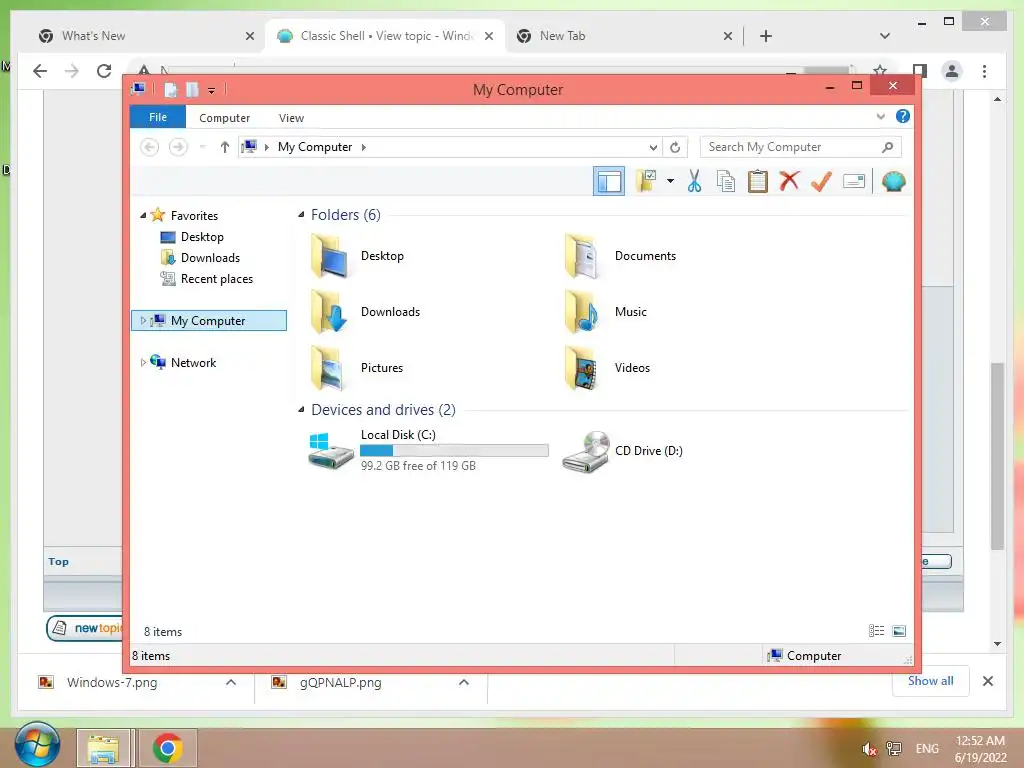Click the Copy toolbar icon
This screenshot has height=768, width=1024.
[x=726, y=181]
